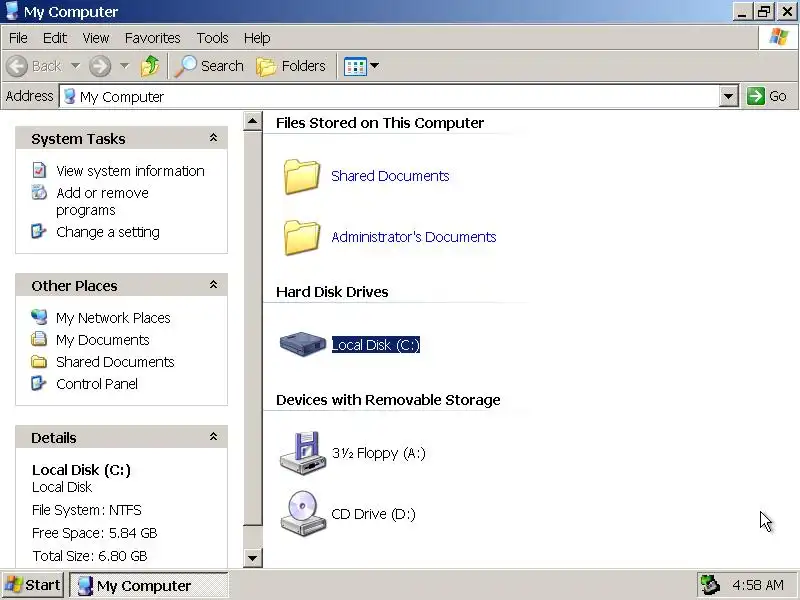Open the File menu
800x600 pixels.
[18, 38]
